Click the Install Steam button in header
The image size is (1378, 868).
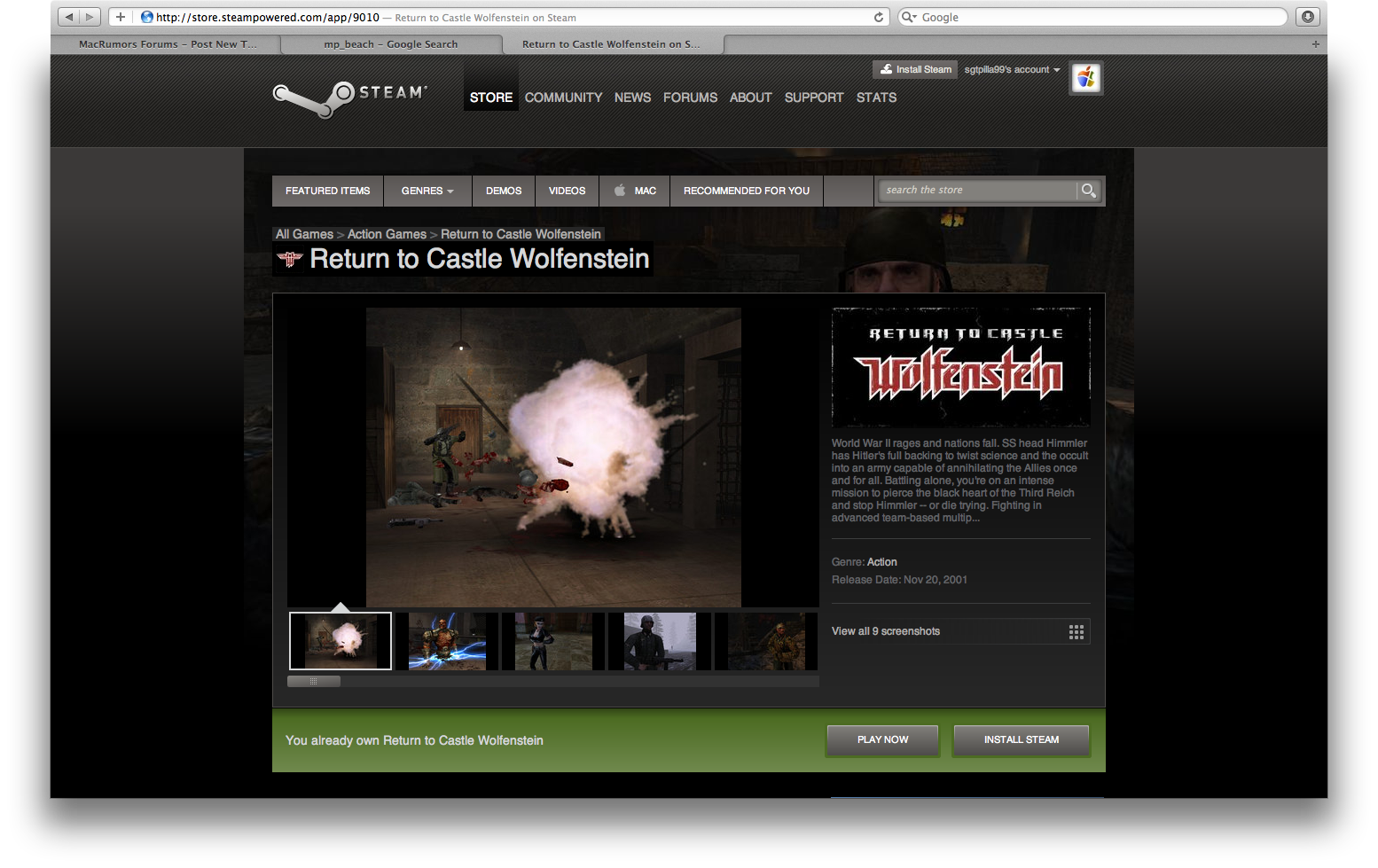[915, 69]
